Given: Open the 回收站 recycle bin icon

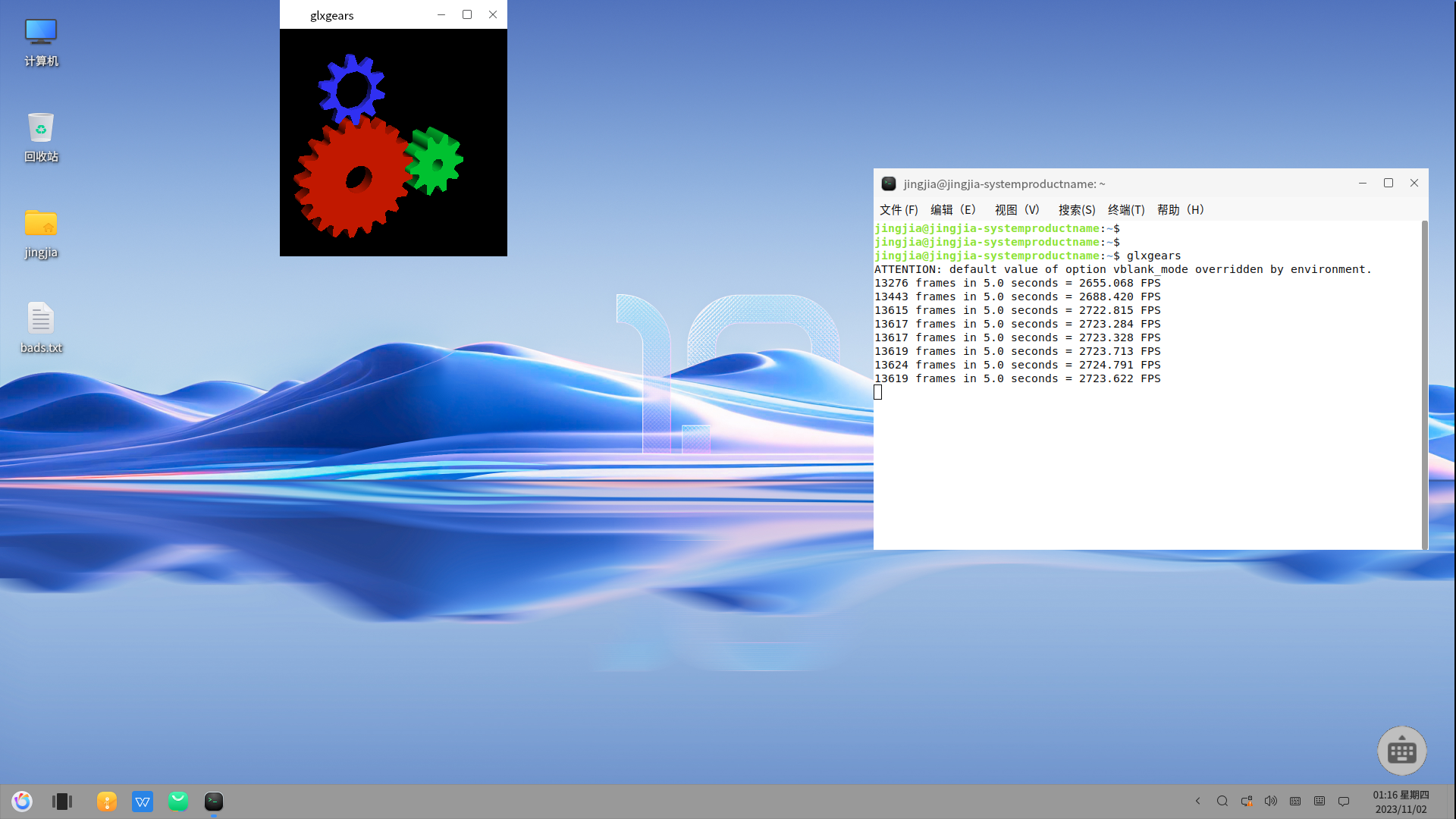Looking at the screenshot, I should 41,136.
